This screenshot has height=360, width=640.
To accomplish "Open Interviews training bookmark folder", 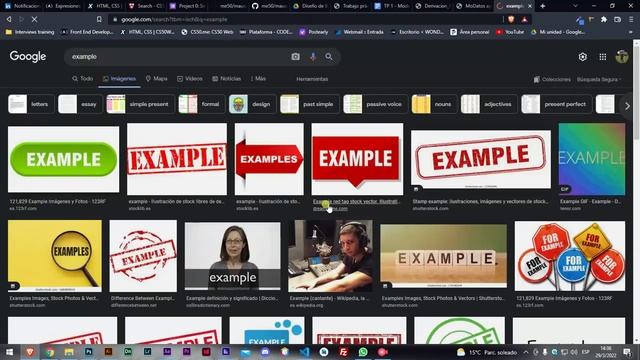I will (x=30, y=32).
